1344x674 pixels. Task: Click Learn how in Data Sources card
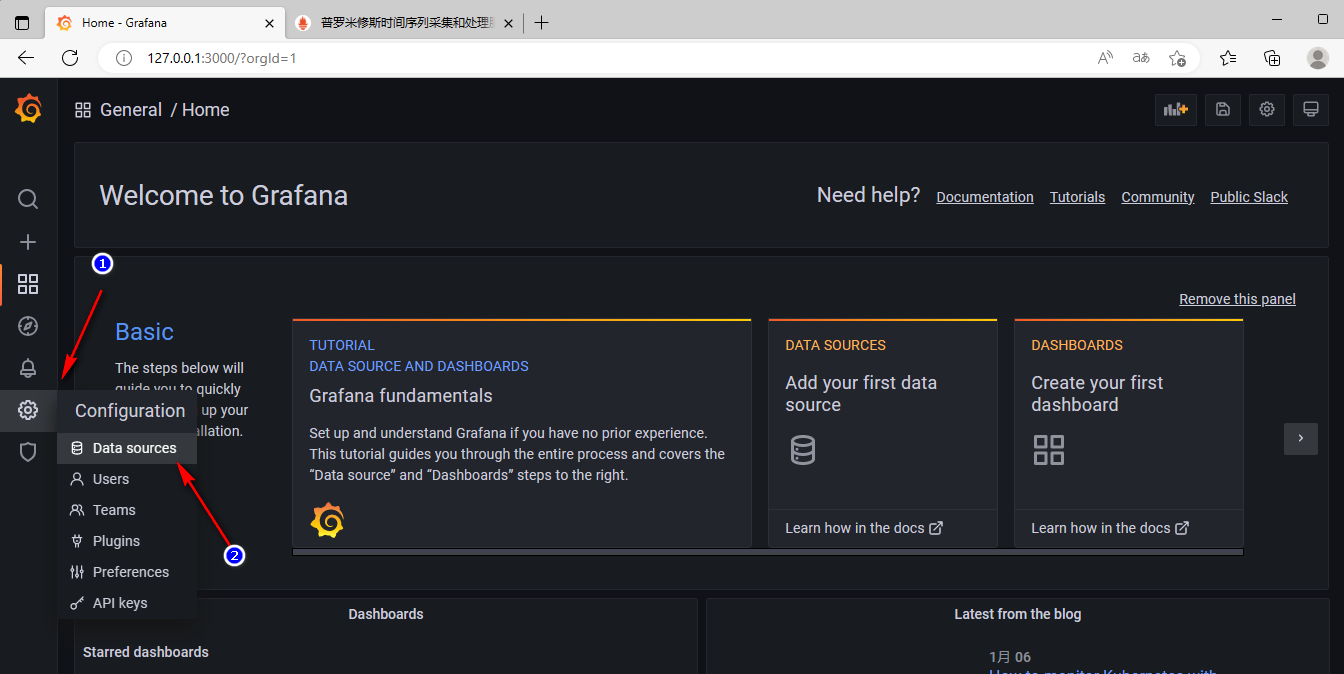point(864,528)
